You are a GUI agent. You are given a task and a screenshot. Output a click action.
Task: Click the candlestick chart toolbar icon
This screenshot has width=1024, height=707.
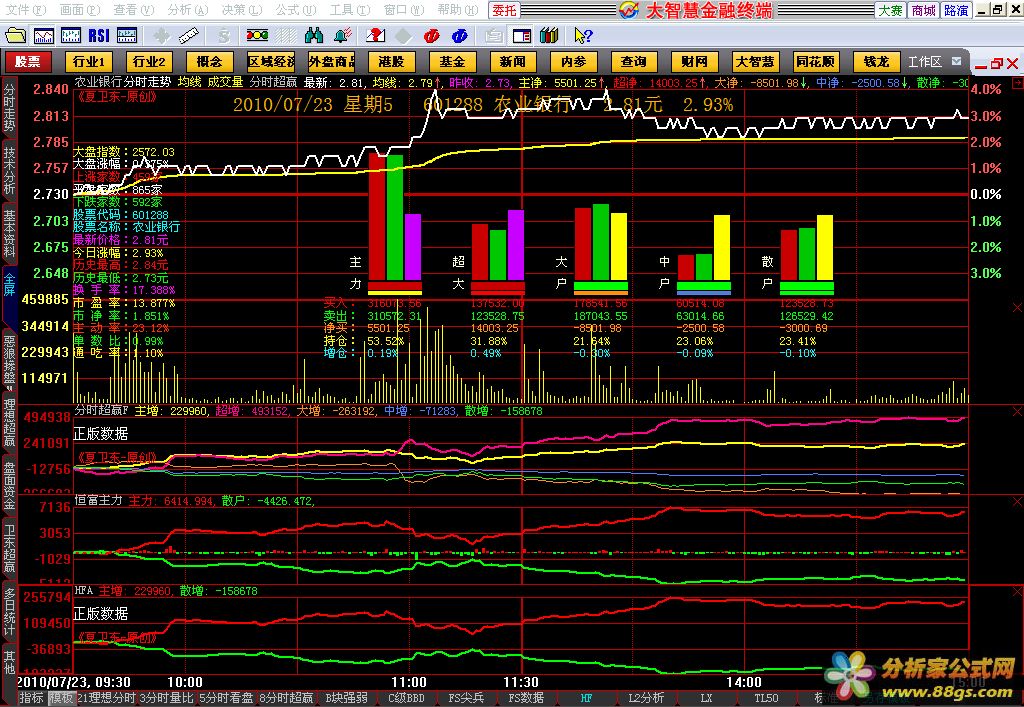coord(71,35)
